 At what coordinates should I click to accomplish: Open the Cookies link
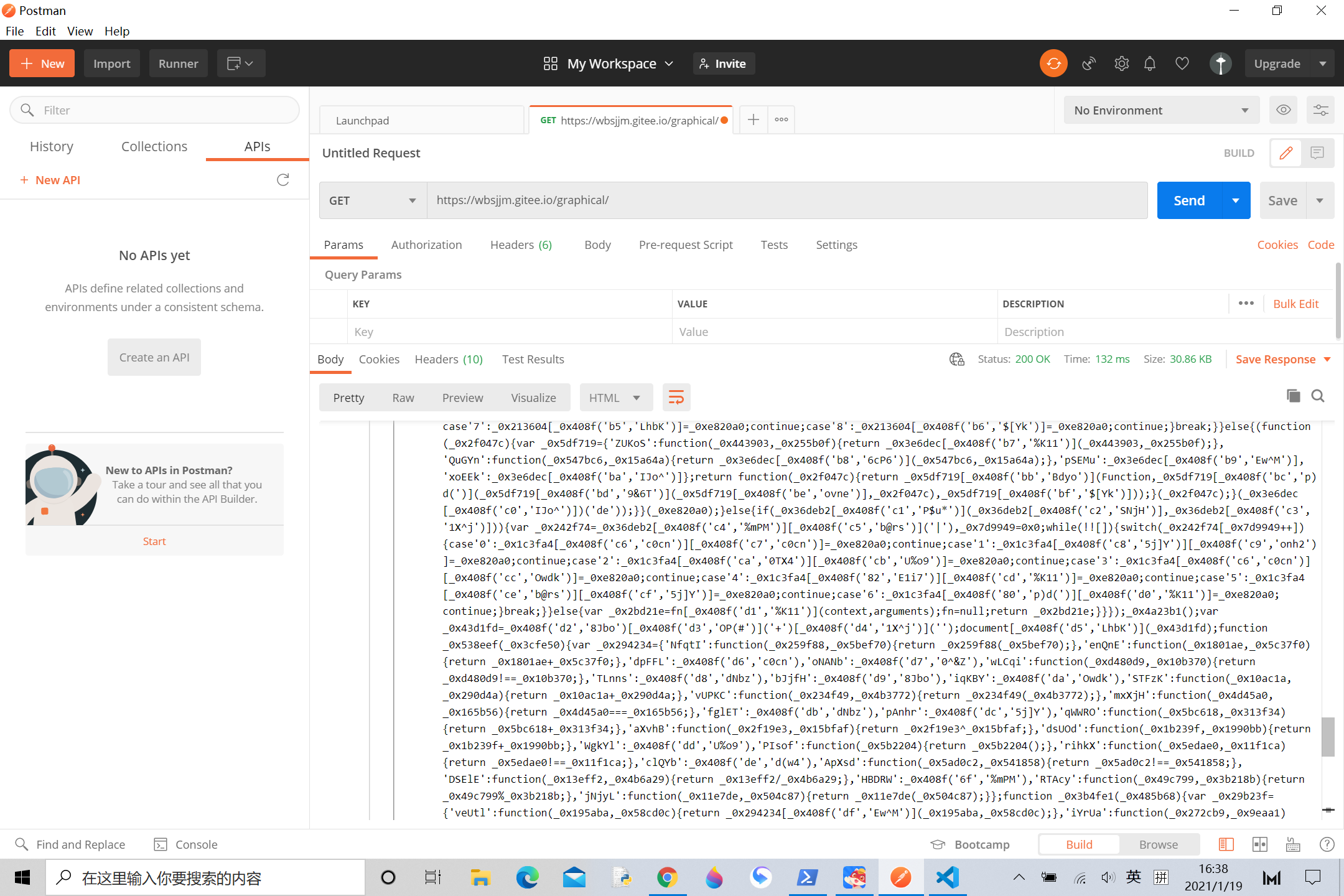[1277, 245]
